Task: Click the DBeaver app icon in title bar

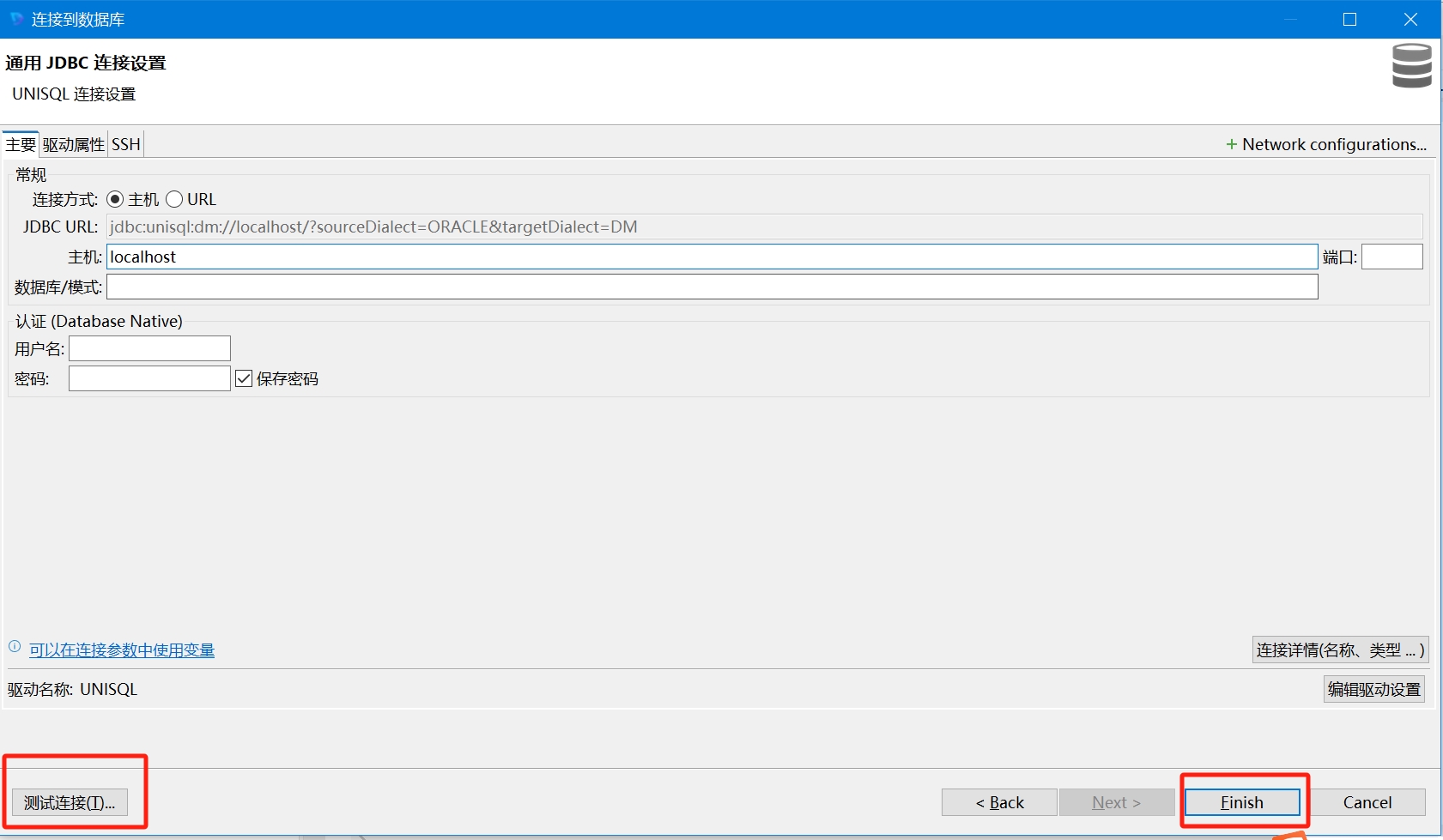Action: [x=16, y=19]
